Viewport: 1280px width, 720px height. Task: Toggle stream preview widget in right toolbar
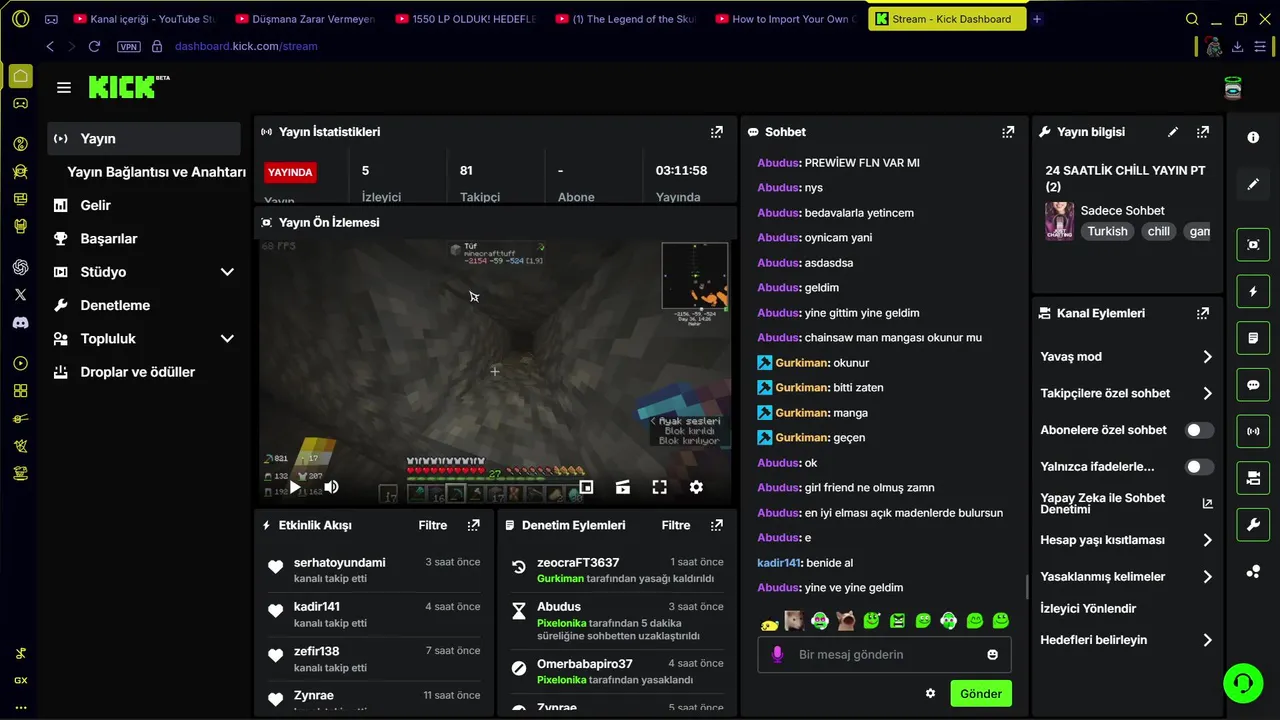(1253, 244)
